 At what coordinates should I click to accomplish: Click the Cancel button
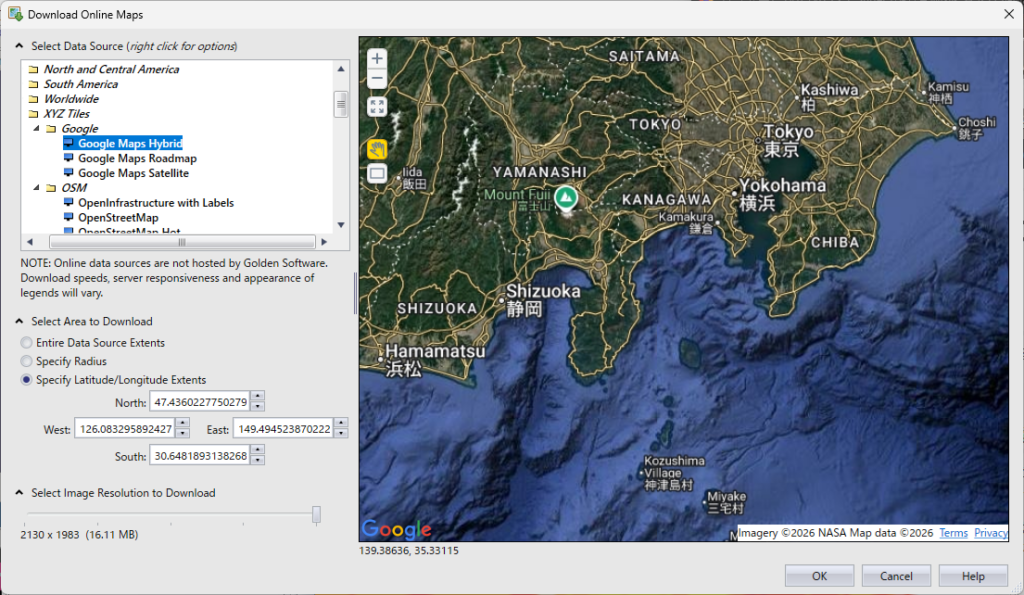pos(896,576)
